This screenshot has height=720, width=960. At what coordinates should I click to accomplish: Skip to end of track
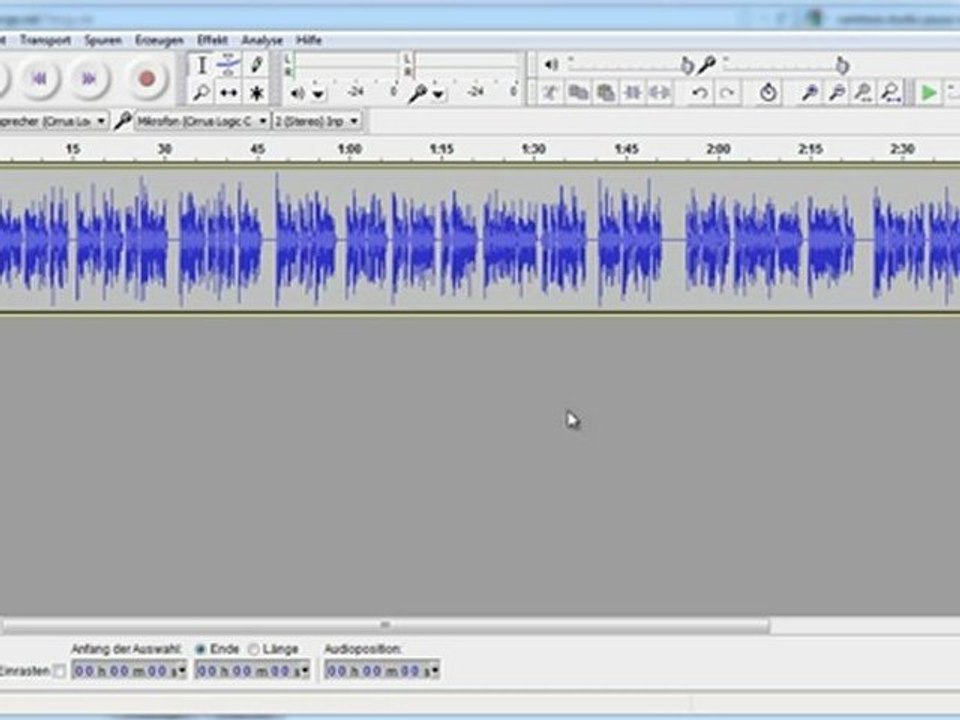coord(89,78)
